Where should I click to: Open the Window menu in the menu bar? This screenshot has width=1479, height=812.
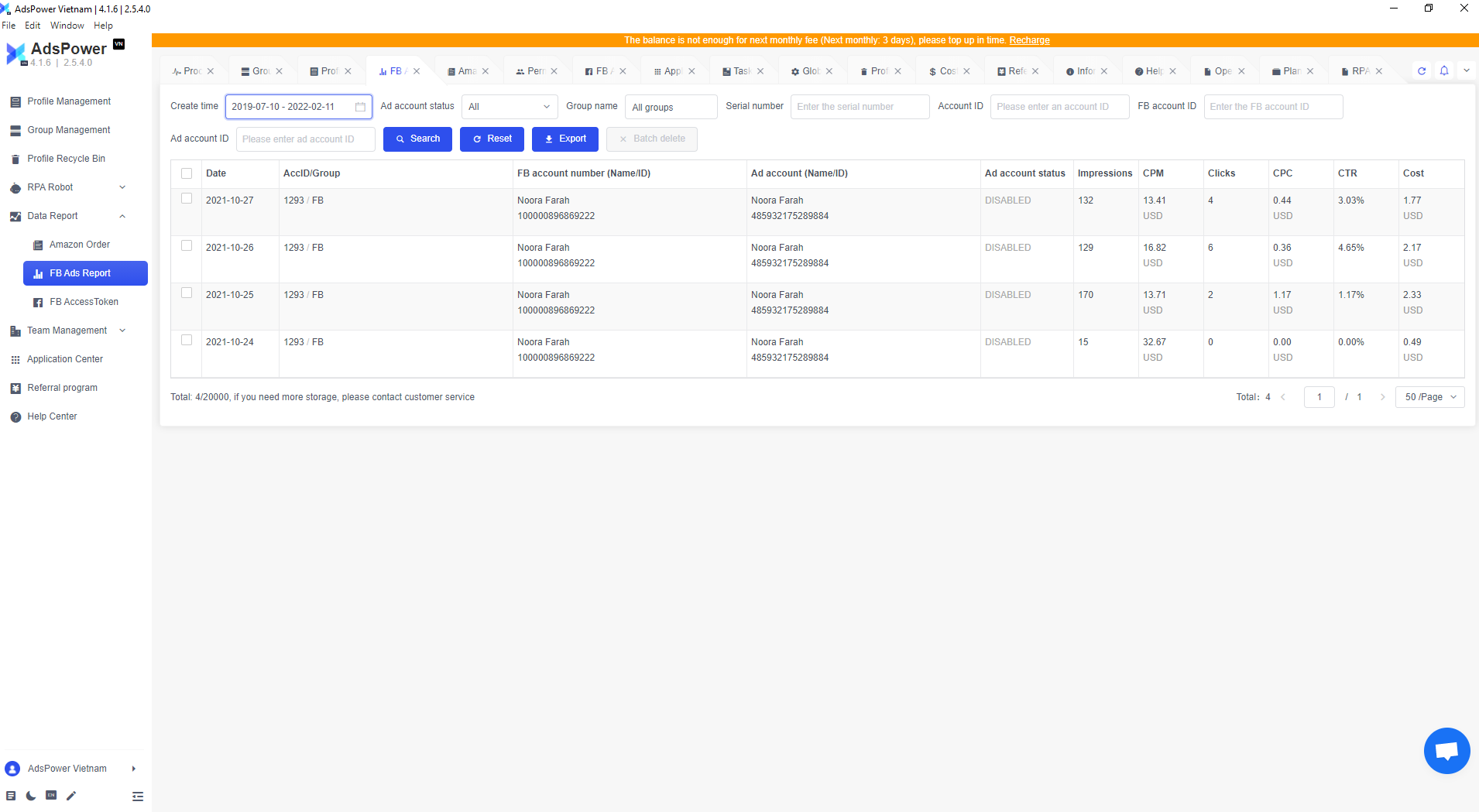coord(67,26)
